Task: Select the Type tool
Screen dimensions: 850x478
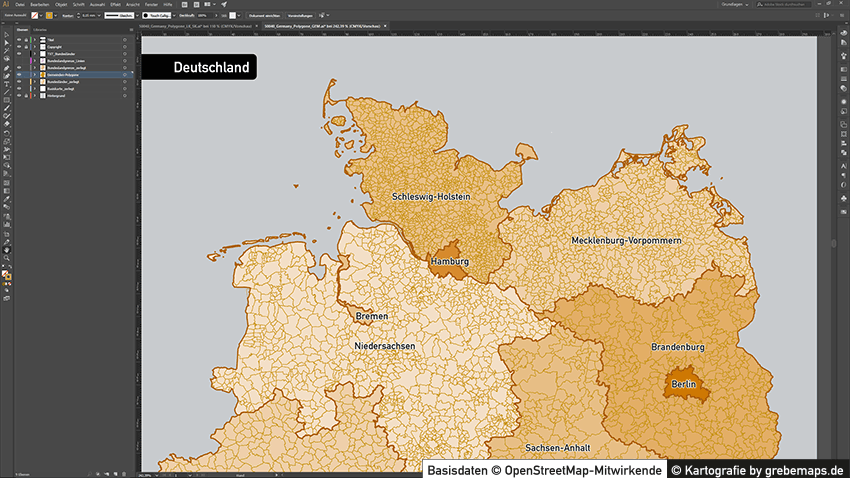Action: click(x=6, y=84)
